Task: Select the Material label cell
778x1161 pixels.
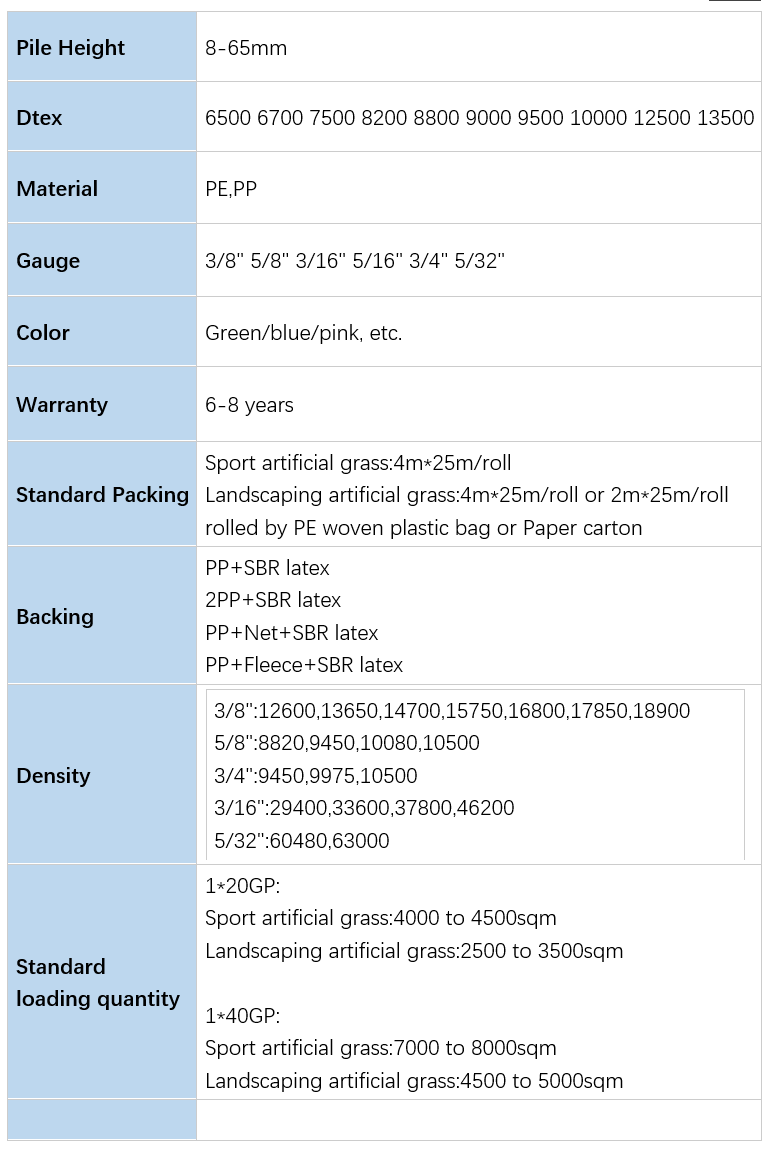Action: 101,188
